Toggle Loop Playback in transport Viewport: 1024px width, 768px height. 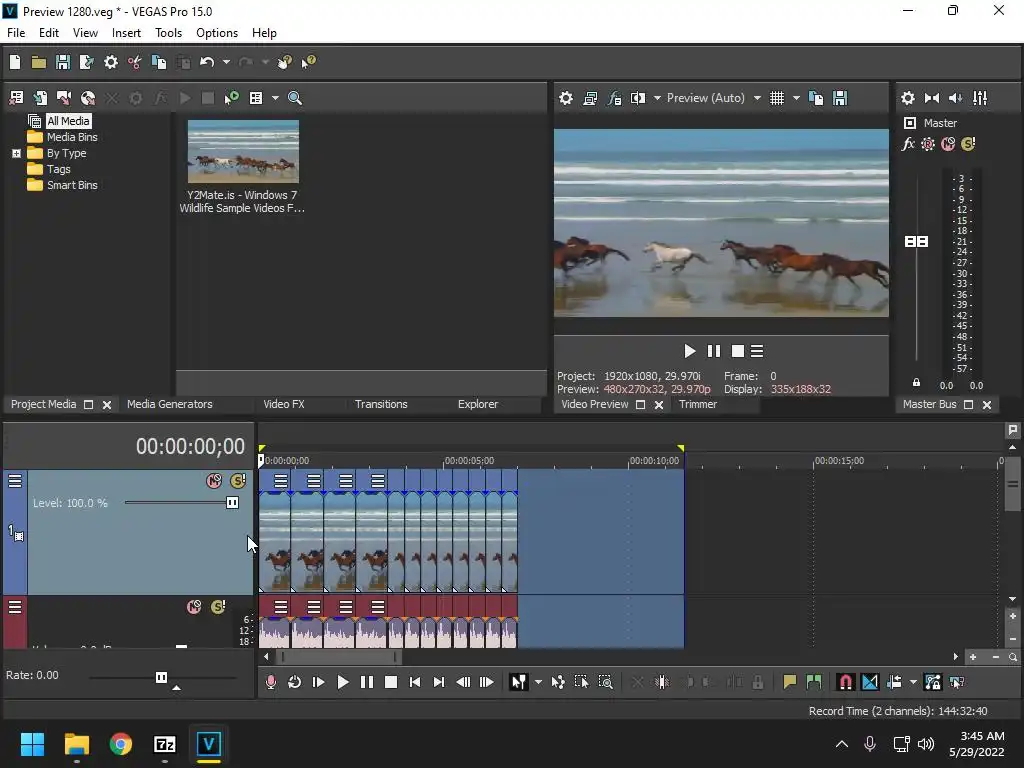[295, 682]
